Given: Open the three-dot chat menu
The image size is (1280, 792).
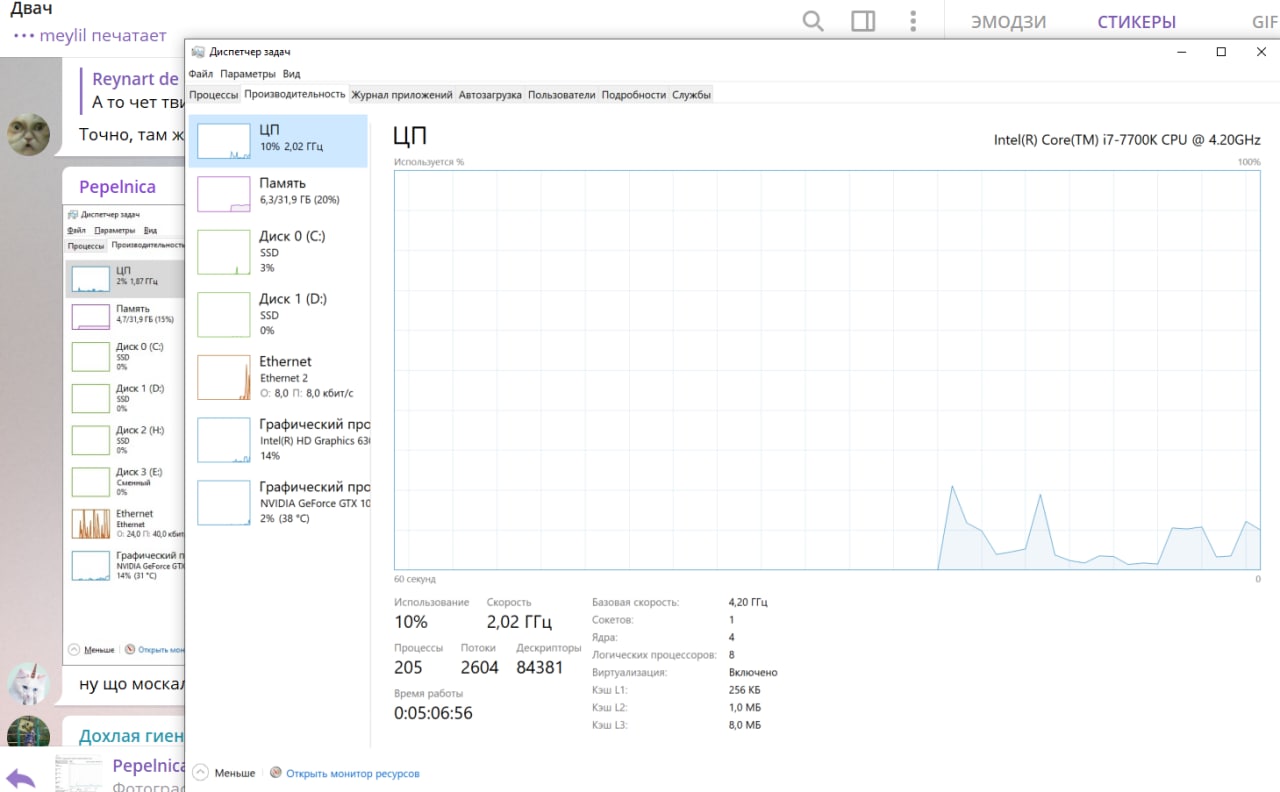Looking at the screenshot, I should pos(913,21).
